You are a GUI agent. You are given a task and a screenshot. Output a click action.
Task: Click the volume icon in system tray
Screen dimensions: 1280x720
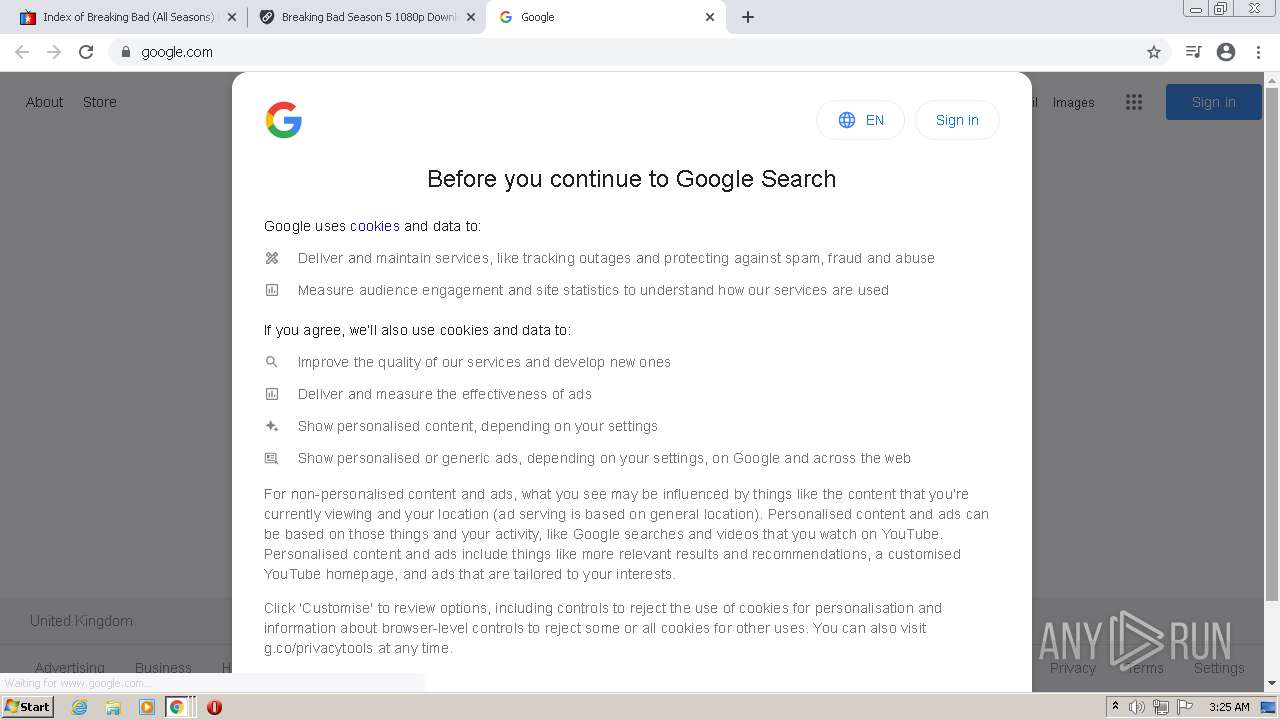1137,707
